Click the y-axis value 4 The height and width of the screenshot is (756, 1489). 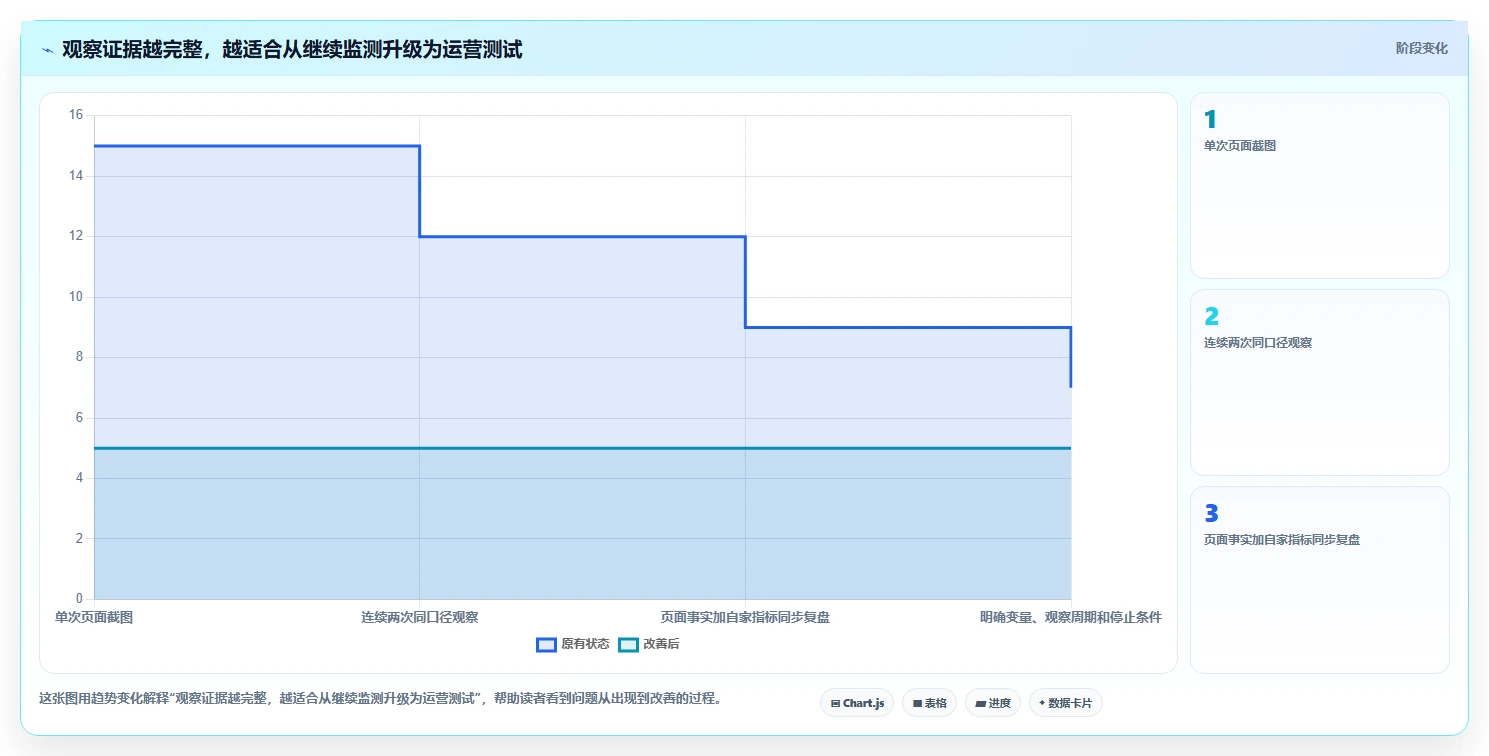(x=79, y=478)
